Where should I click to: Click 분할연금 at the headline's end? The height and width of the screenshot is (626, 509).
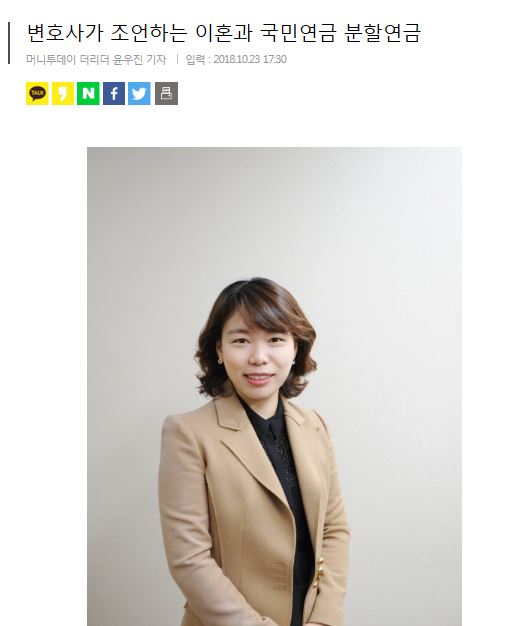click(382, 33)
